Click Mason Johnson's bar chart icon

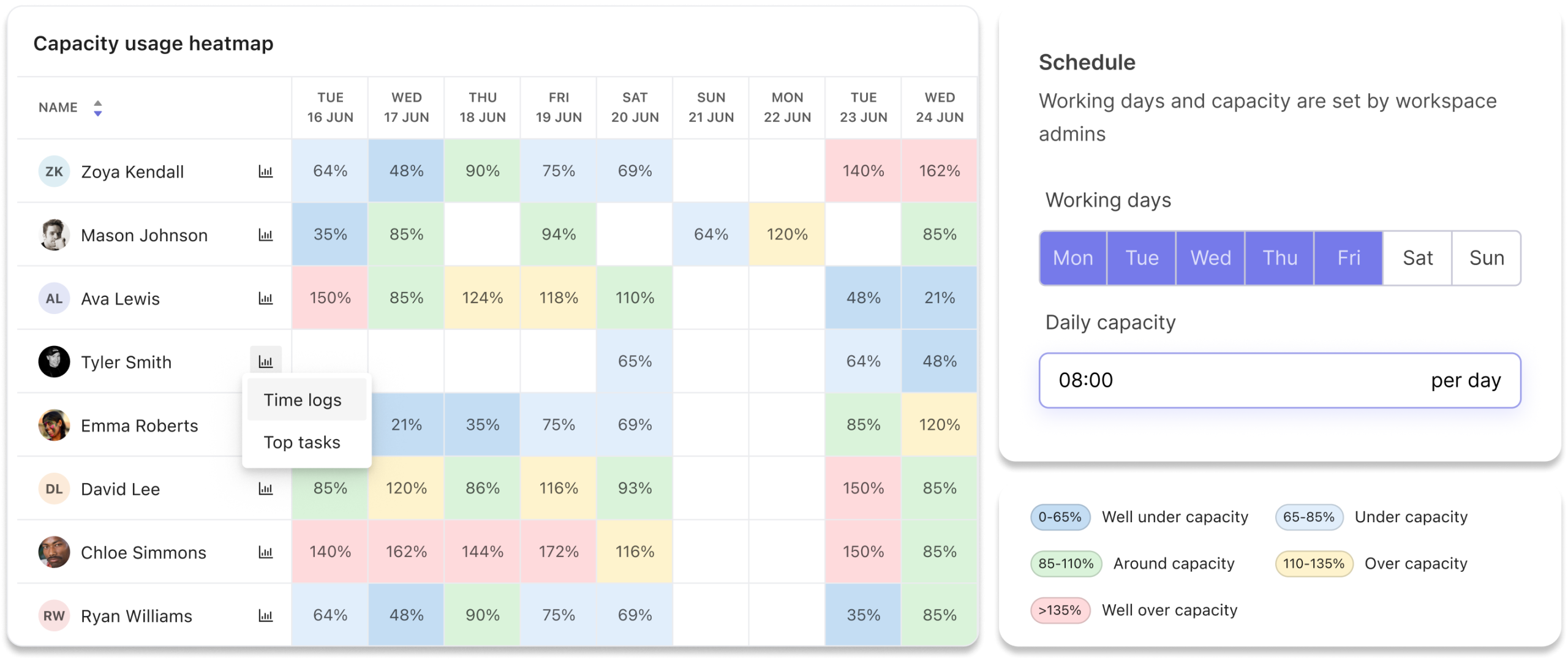tap(265, 235)
